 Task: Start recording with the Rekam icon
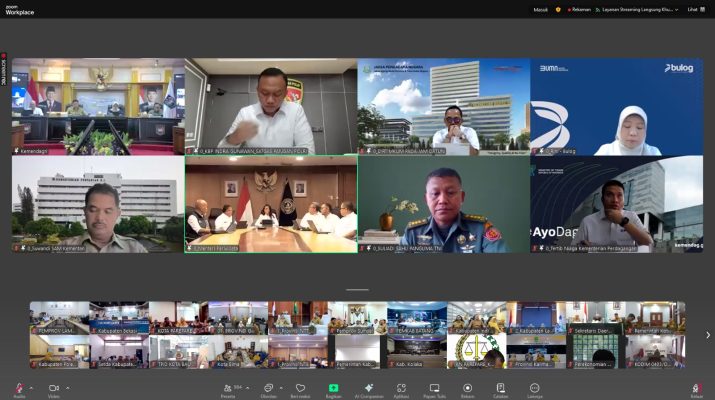coord(467,387)
